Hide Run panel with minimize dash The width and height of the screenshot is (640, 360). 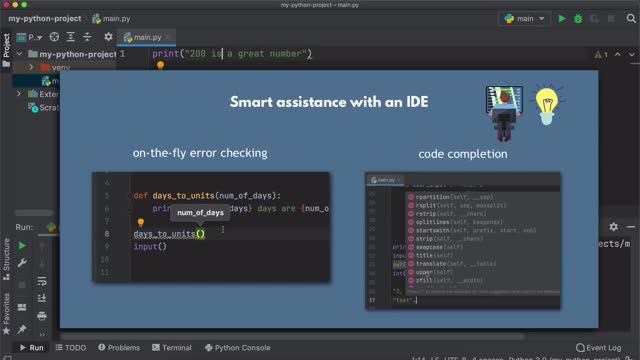[x=631, y=227]
